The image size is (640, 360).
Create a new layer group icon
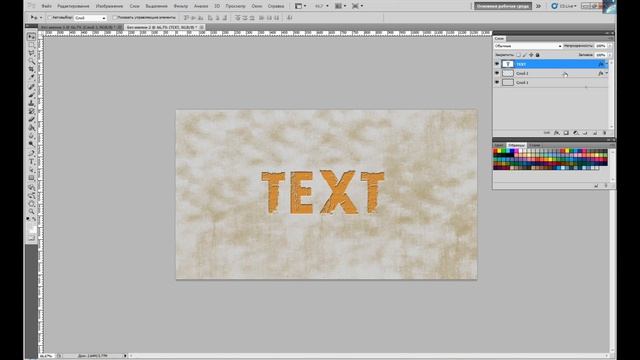click(x=585, y=133)
